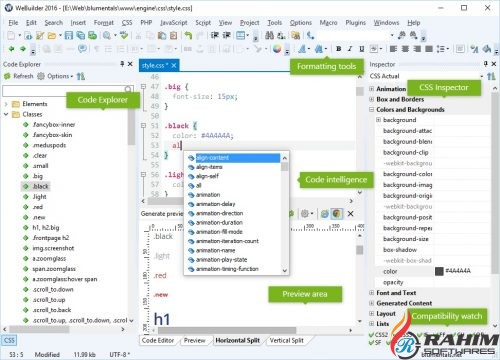Close the preview pane with X
Image resolution: width=500 pixels, height=360 pixels.
[350, 214]
